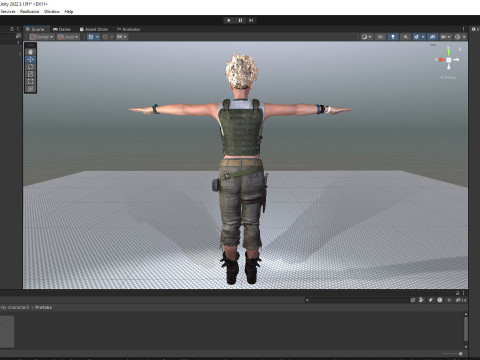Toggle scene audio speaker

coord(405,37)
